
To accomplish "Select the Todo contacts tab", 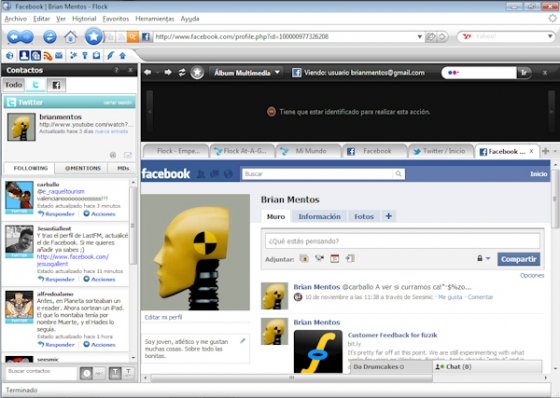I will (14, 85).
